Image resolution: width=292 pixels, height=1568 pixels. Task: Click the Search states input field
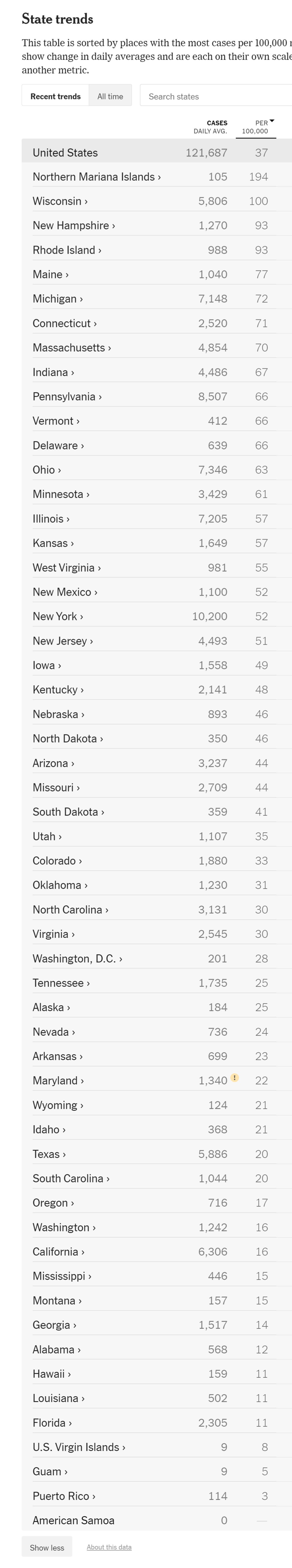(x=216, y=96)
